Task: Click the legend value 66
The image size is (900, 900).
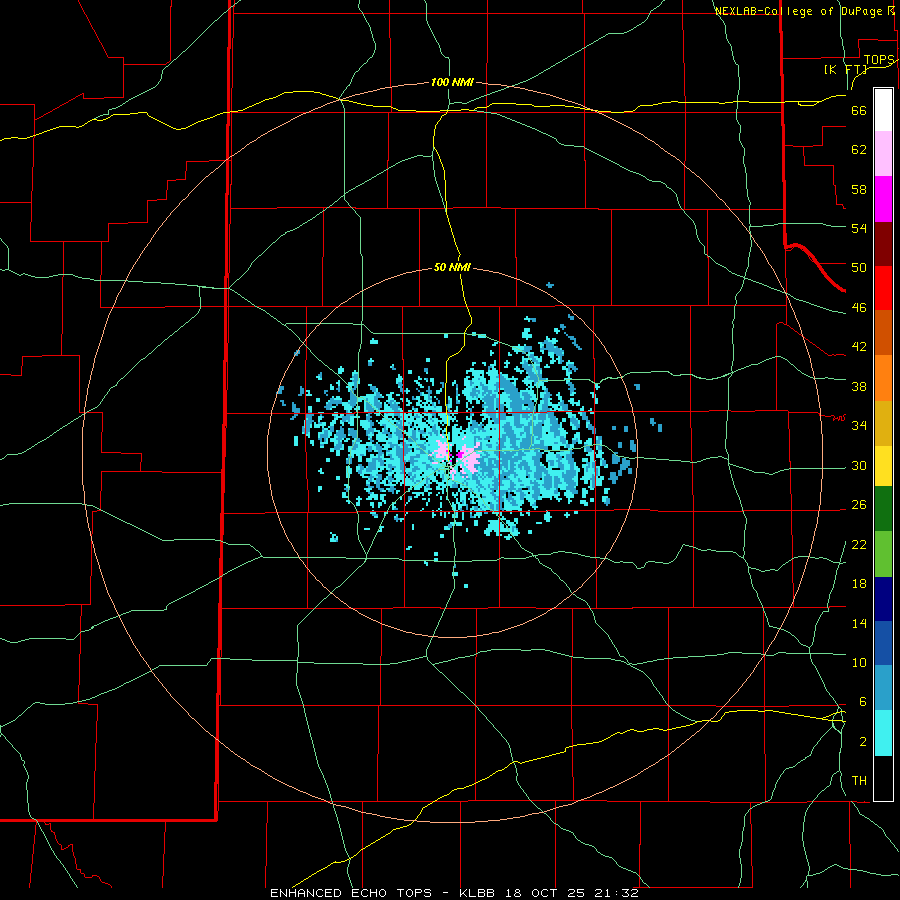Action: (x=859, y=110)
